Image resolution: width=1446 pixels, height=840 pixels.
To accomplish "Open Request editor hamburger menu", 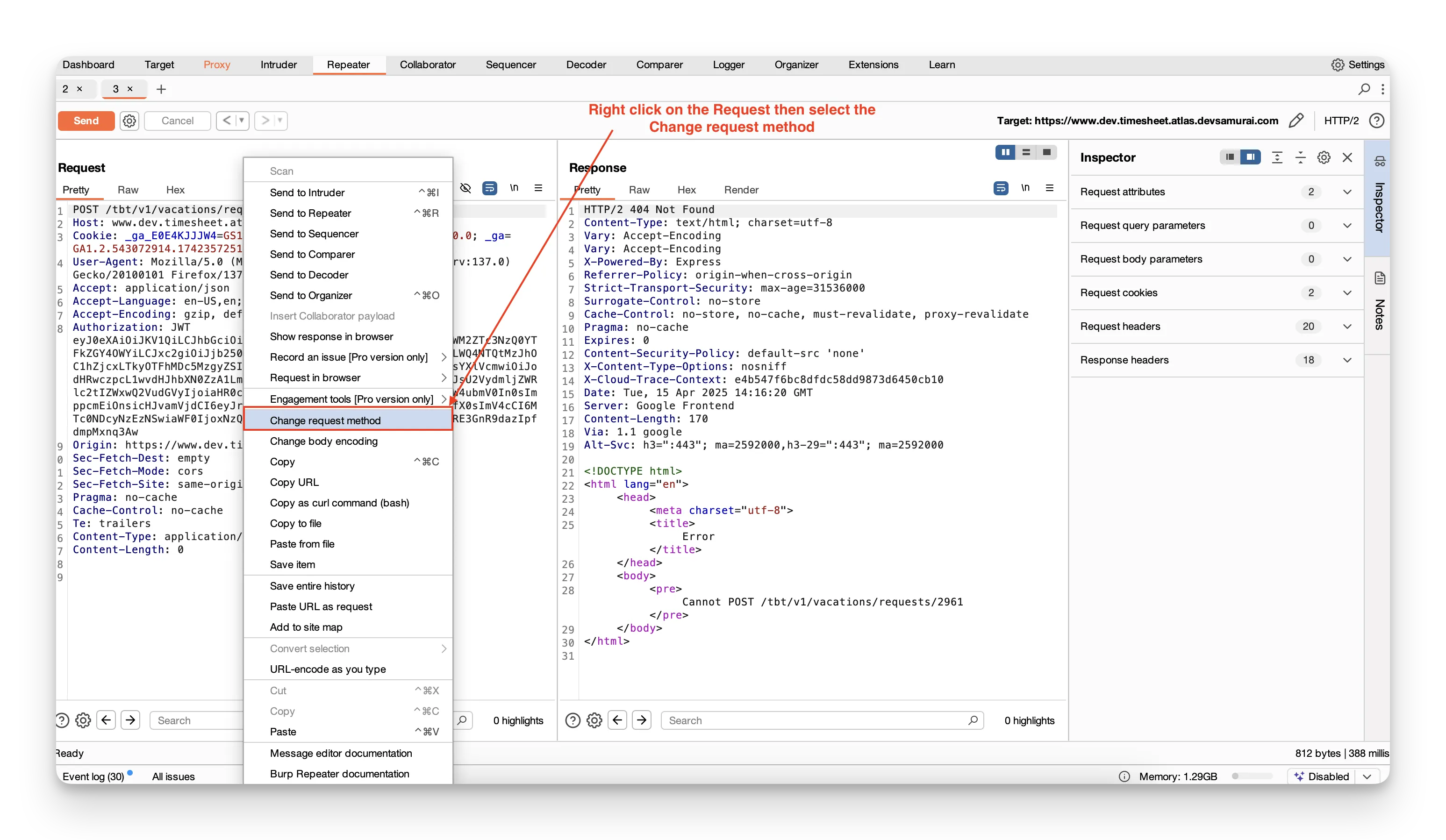I will coord(538,188).
